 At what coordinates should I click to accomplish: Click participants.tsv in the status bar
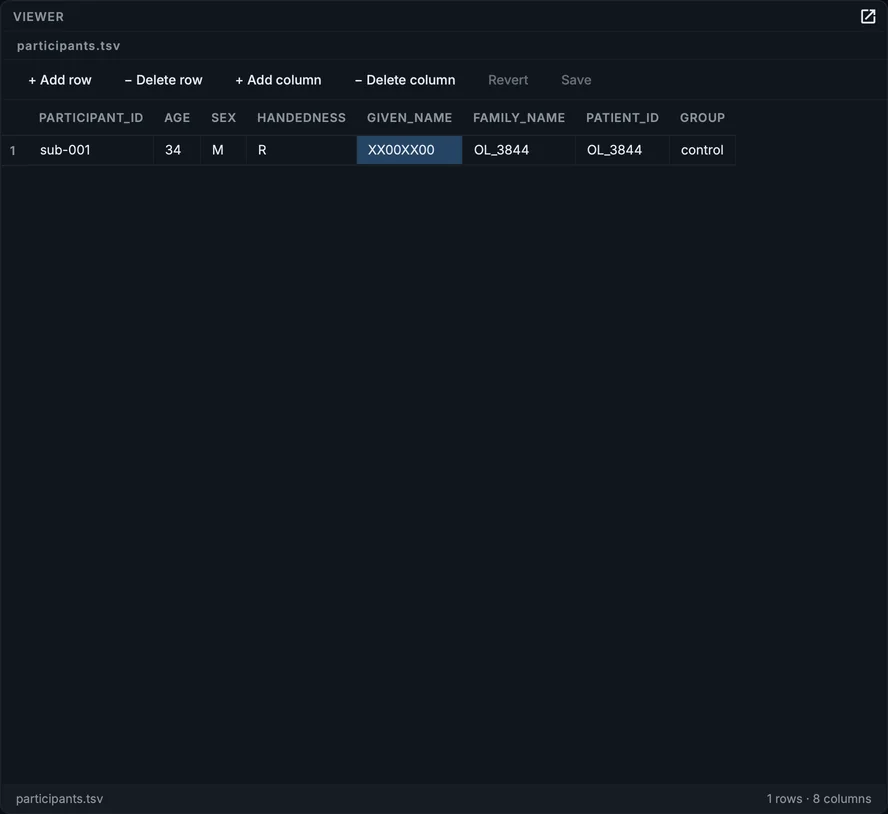(59, 799)
